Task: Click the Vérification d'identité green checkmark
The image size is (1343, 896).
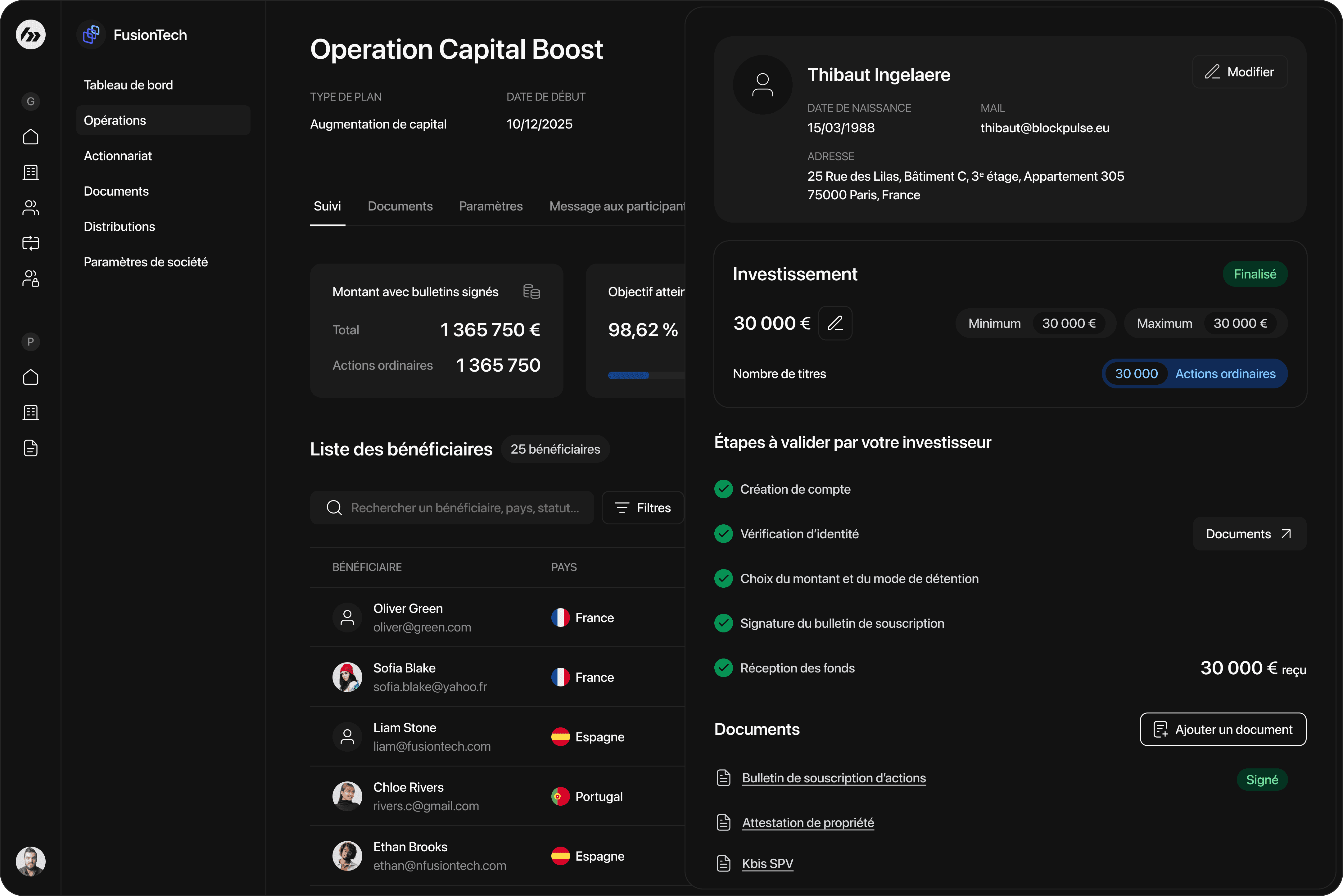Action: 724,534
